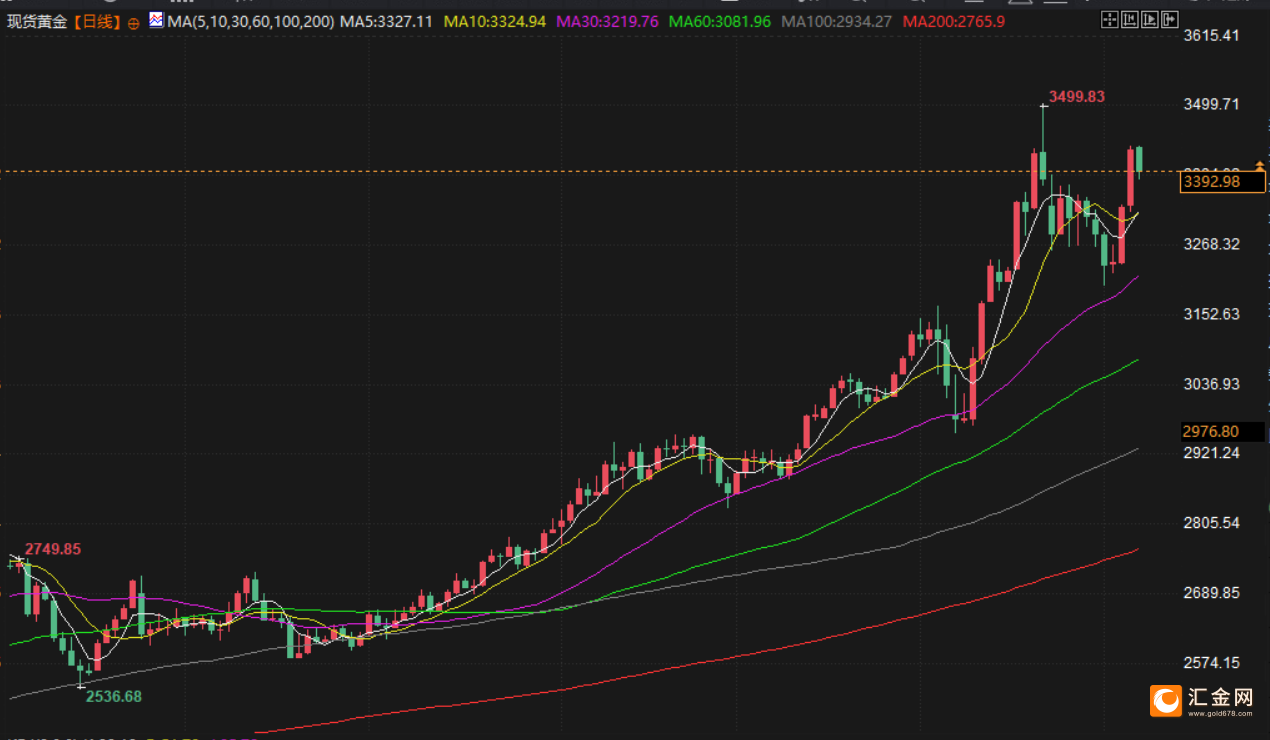
Task: Click the gray MA100:2934.27 label
Action: (x=836, y=20)
